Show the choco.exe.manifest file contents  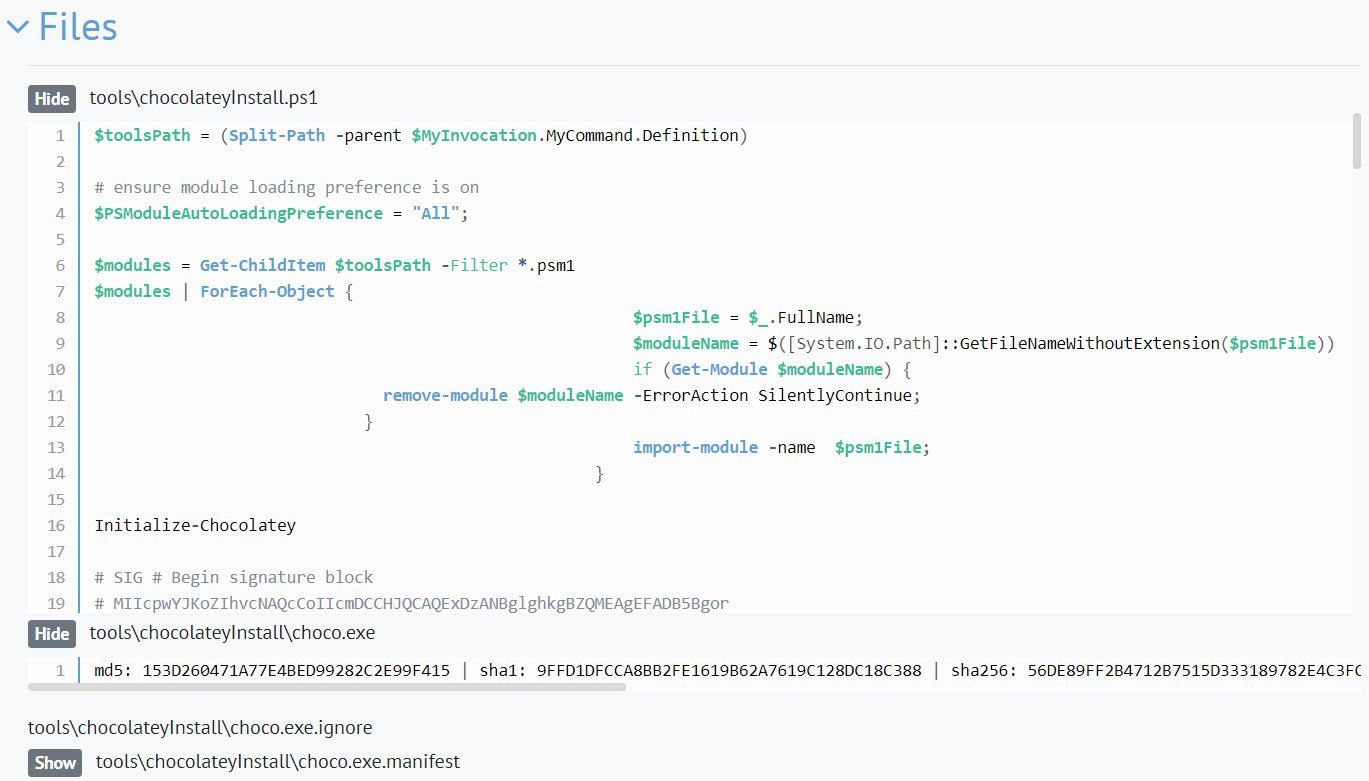pyautogui.click(x=55, y=762)
